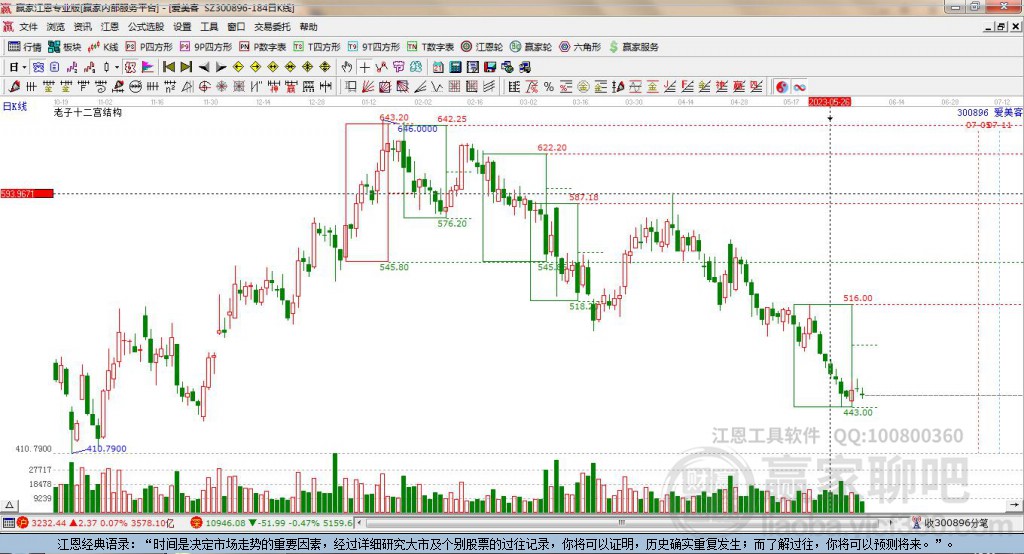Open the 行情 market quotes view
1024x554 pixels.
(24, 47)
